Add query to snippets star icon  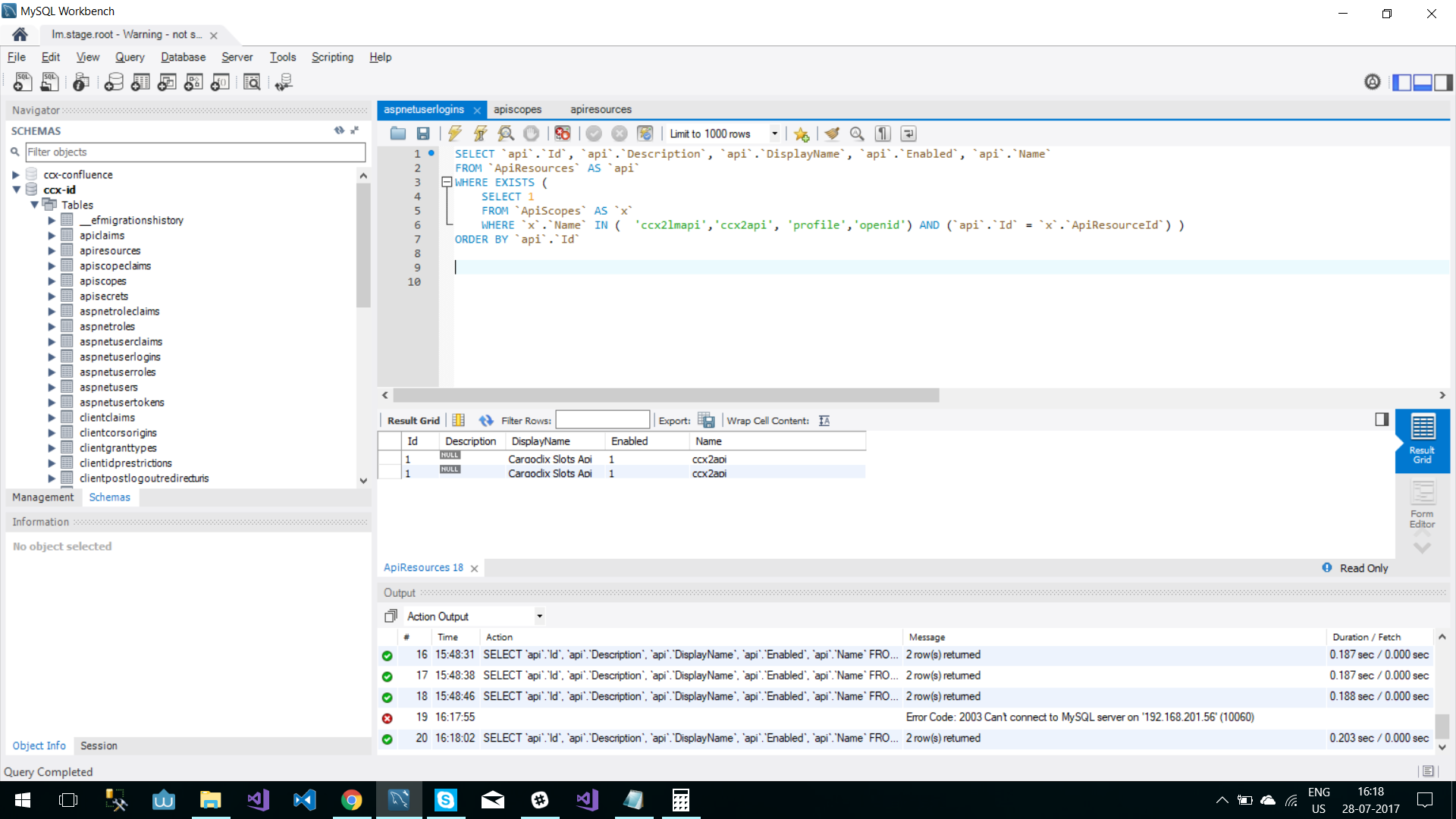coord(801,133)
